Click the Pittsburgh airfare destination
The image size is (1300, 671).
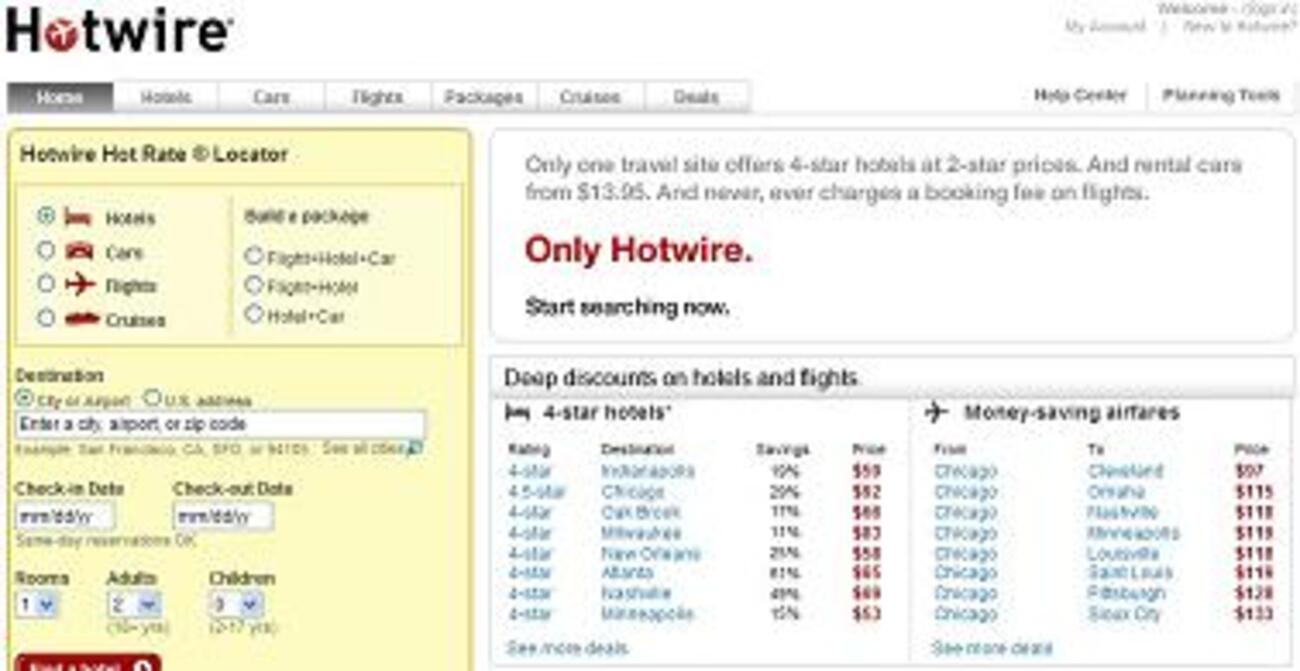point(1127,594)
